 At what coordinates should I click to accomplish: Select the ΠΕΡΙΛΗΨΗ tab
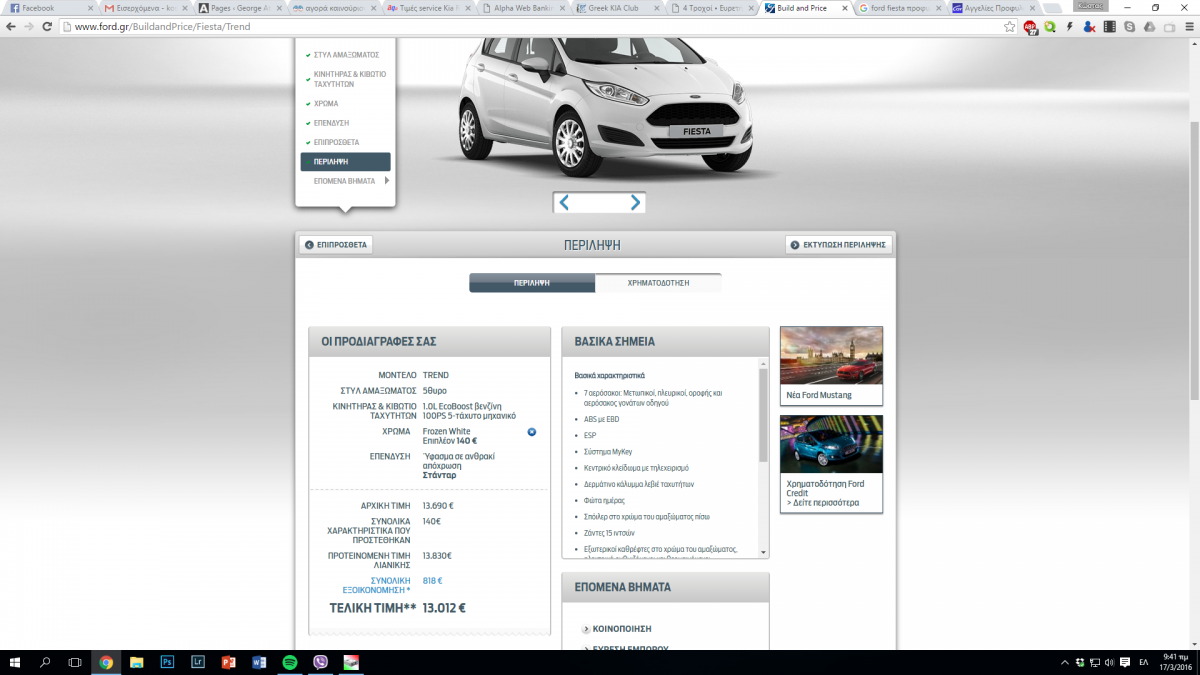(532, 283)
